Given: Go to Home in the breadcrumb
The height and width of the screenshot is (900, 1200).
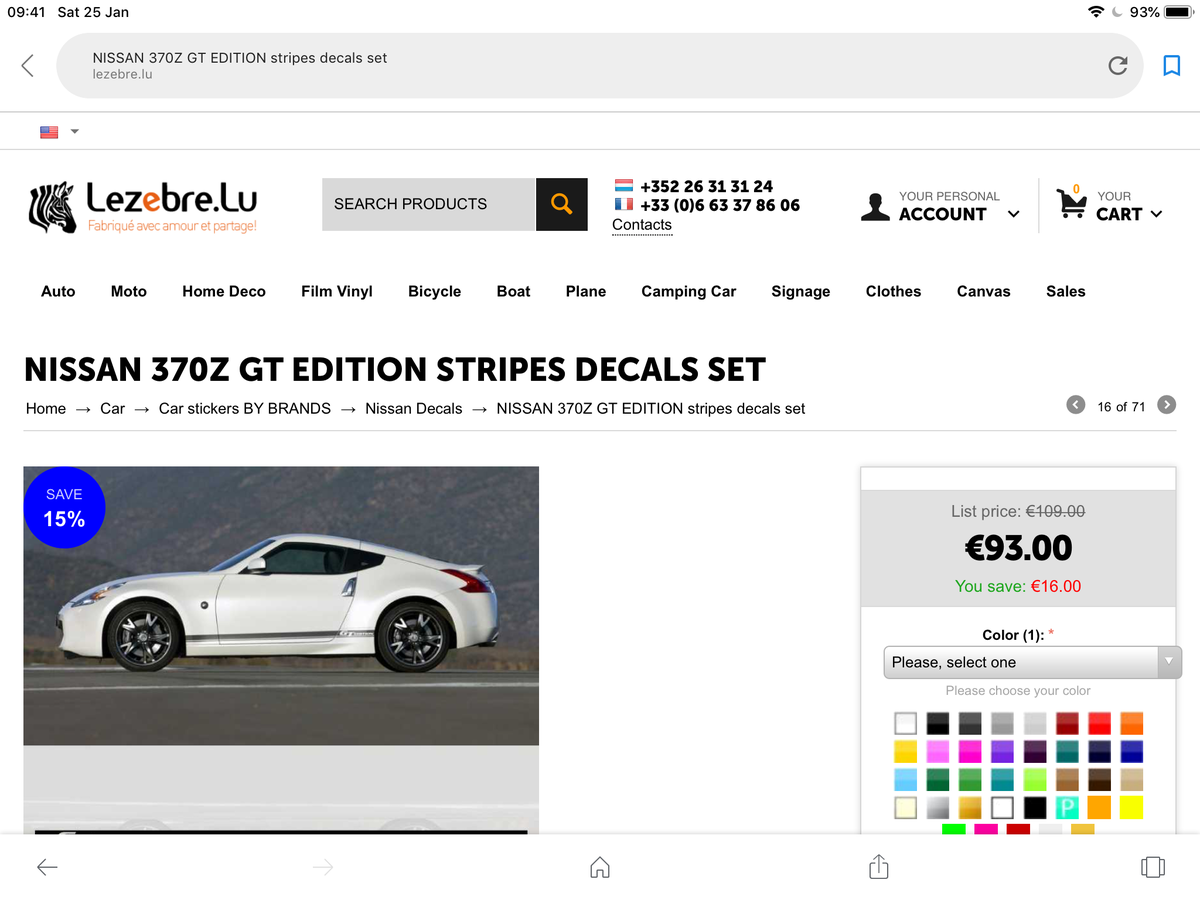Looking at the screenshot, I should [46, 408].
